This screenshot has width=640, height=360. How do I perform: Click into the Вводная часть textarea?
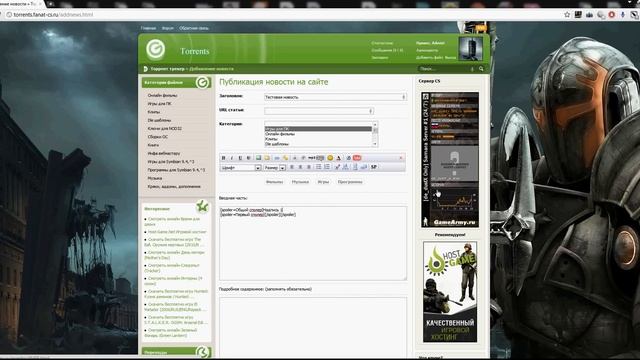coord(313,243)
